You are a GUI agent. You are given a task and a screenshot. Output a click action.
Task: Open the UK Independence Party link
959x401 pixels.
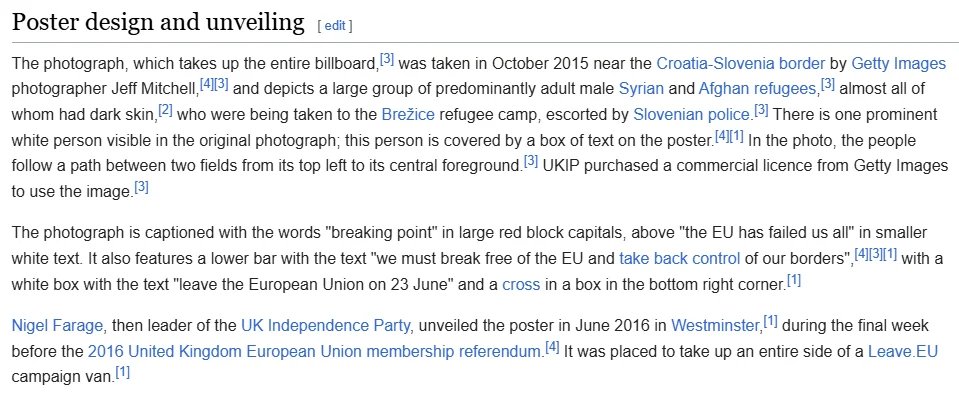click(x=325, y=326)
